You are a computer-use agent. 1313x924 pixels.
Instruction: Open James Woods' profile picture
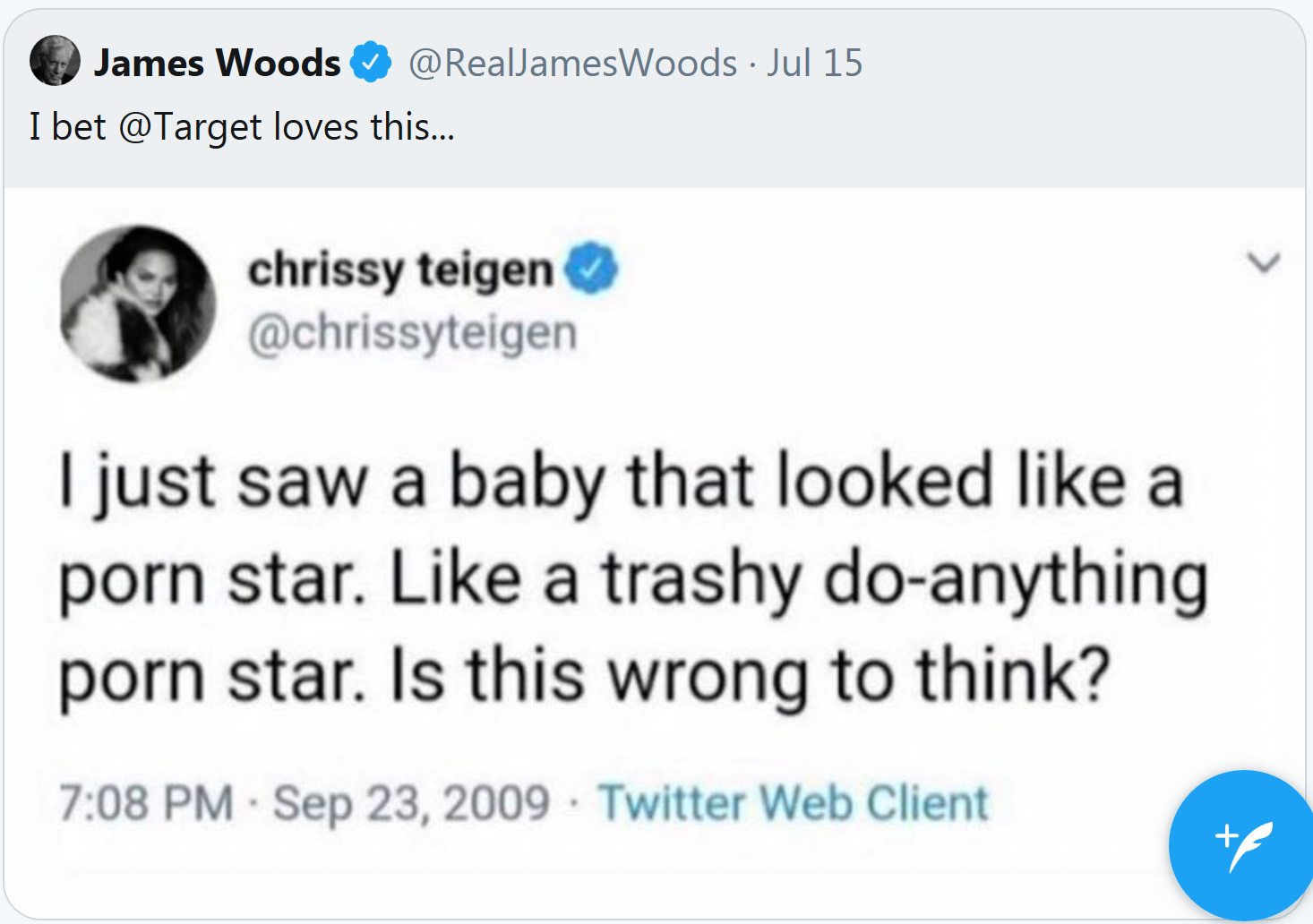point(55,61)
